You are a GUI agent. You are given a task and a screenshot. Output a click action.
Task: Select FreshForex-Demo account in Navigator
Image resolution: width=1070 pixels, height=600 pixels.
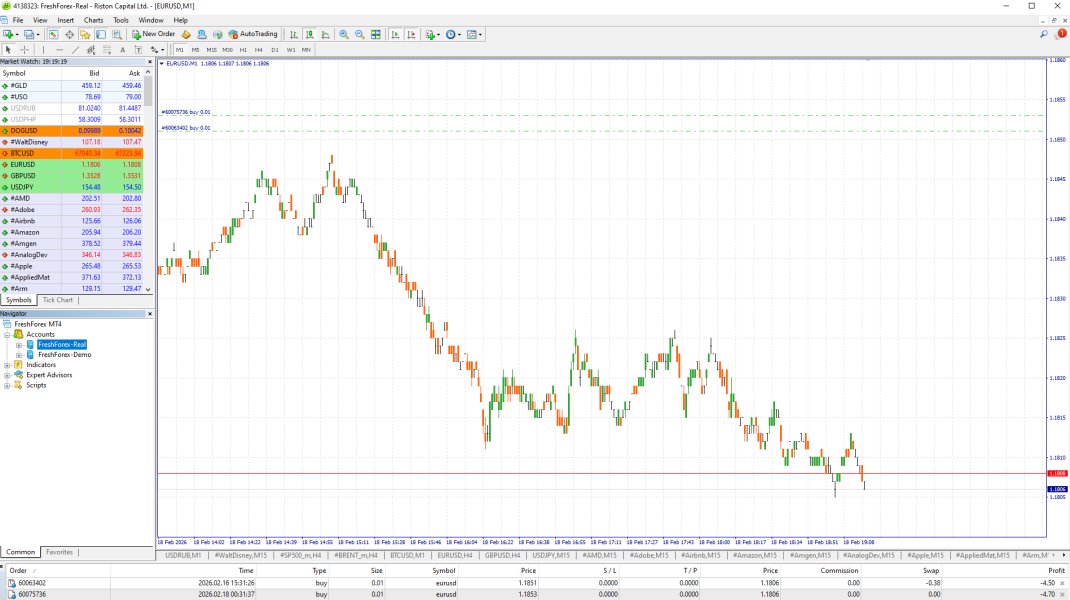pyautogui.click(x=64, y=354)
